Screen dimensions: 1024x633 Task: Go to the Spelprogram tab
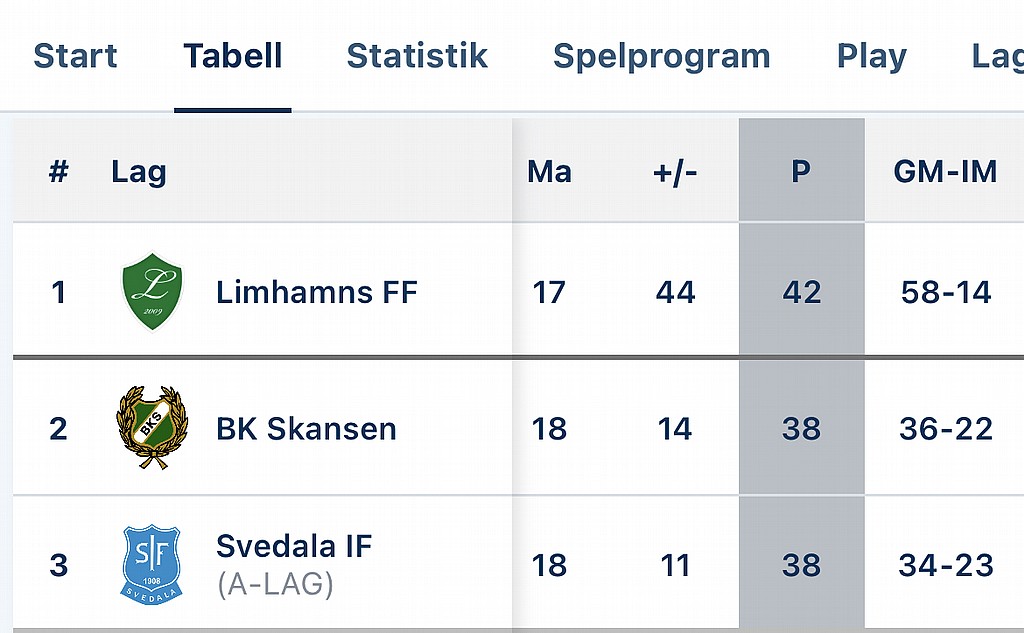pyautogui.click(x=661, y=56)
